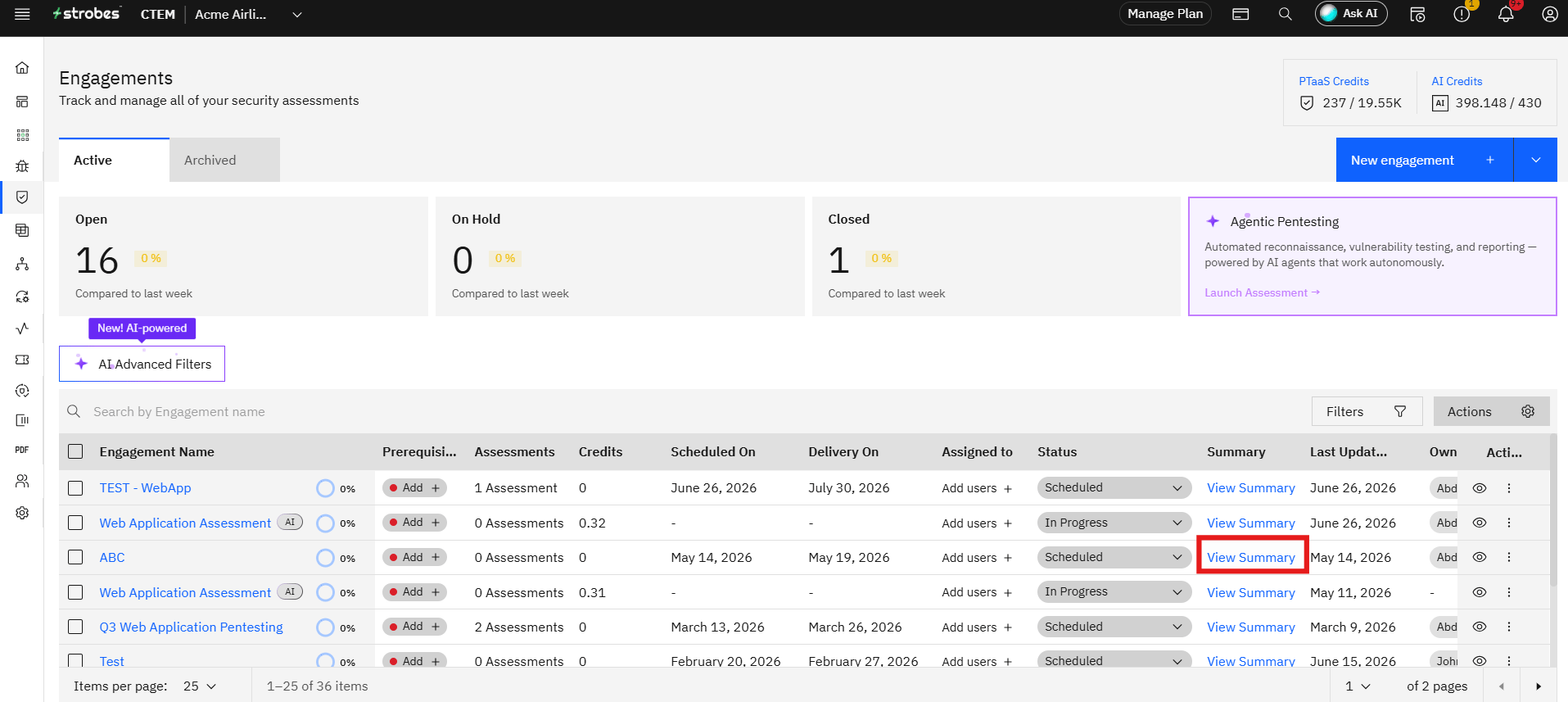Tick the select-all checkbox in table header
Viewport: 1568px width, 702px height.
(x=75, y=451)
